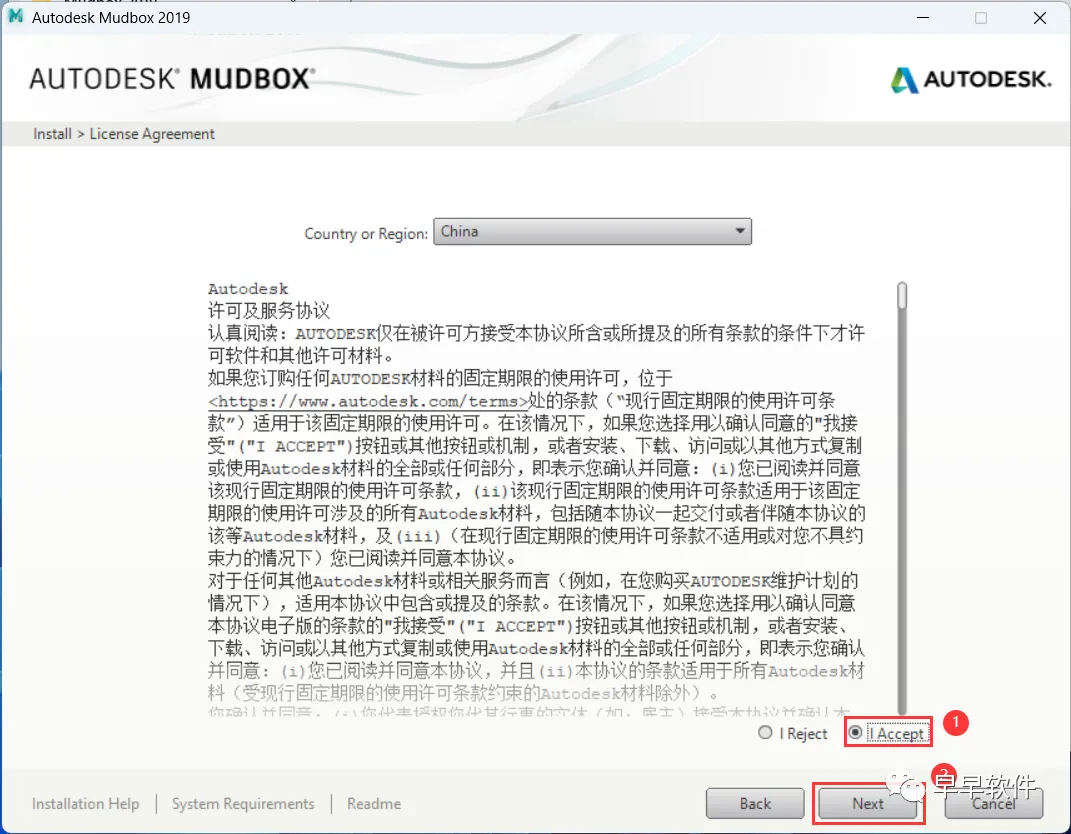Click the 'Install > License Agreement' breadcrumb text

point(124,134)
